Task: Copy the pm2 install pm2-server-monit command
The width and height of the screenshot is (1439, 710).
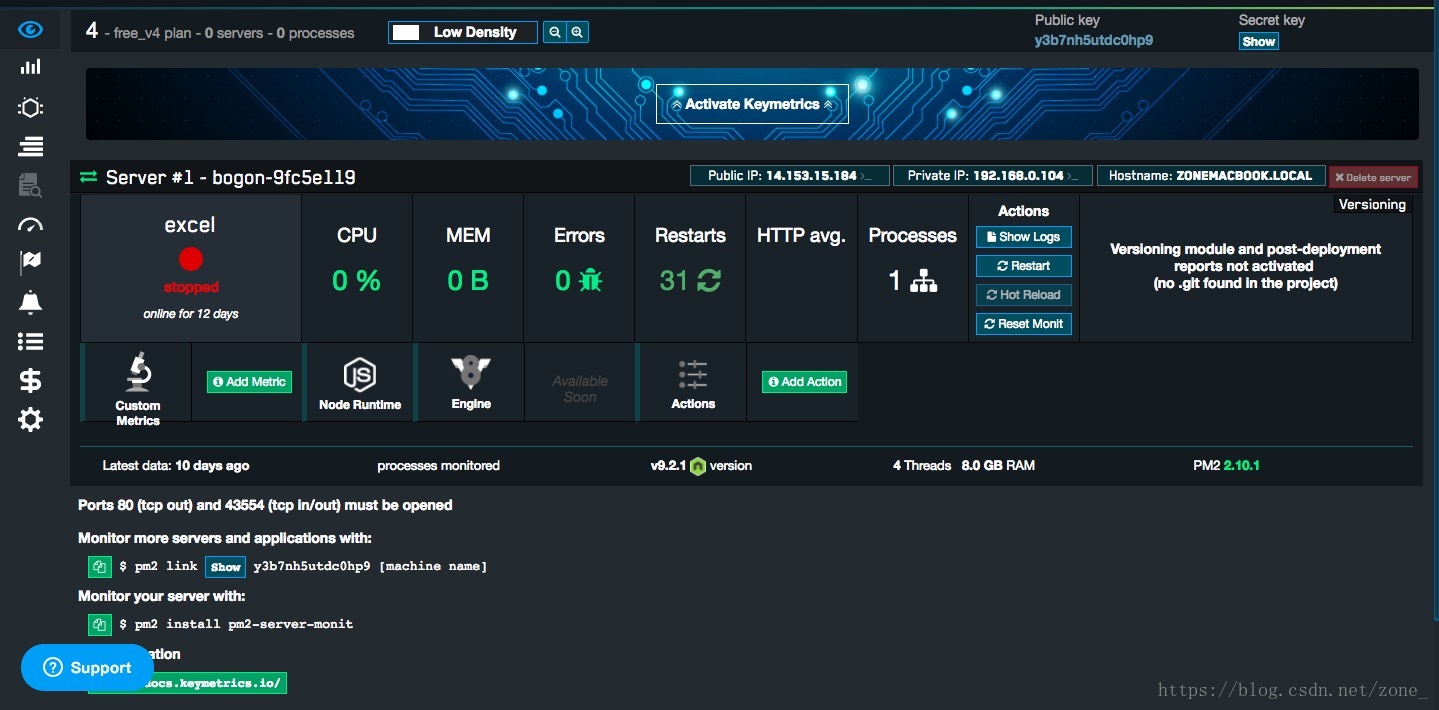Action: pos(99,625)
